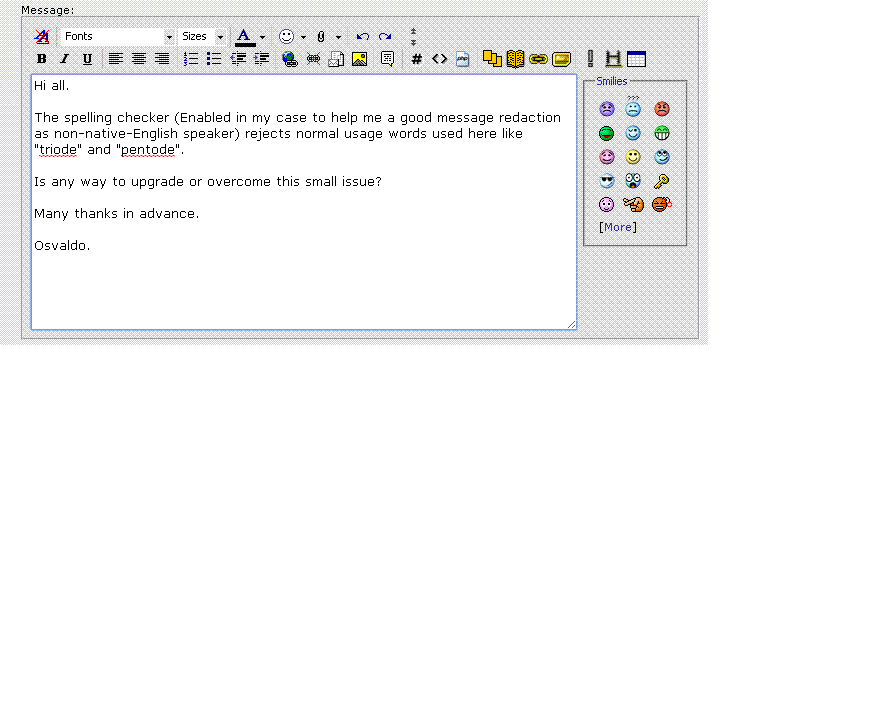Screen dimensions: 896x722
Task: Wrap selection in PHP tags
Action: click(x=462, y=59)
